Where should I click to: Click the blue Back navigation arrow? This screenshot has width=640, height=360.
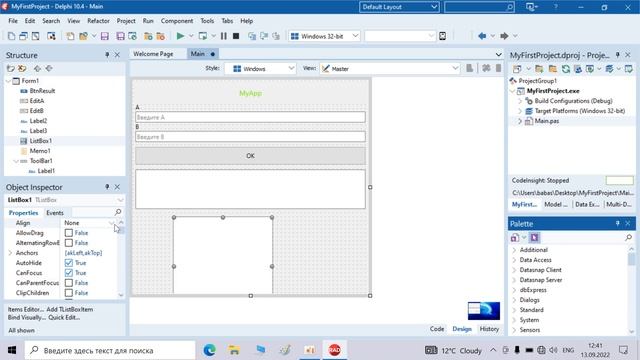482,36
